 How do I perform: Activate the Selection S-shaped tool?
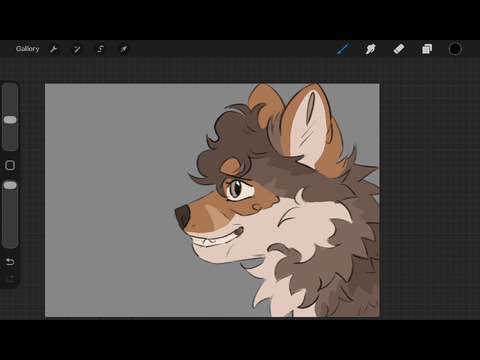click(100, 49)
